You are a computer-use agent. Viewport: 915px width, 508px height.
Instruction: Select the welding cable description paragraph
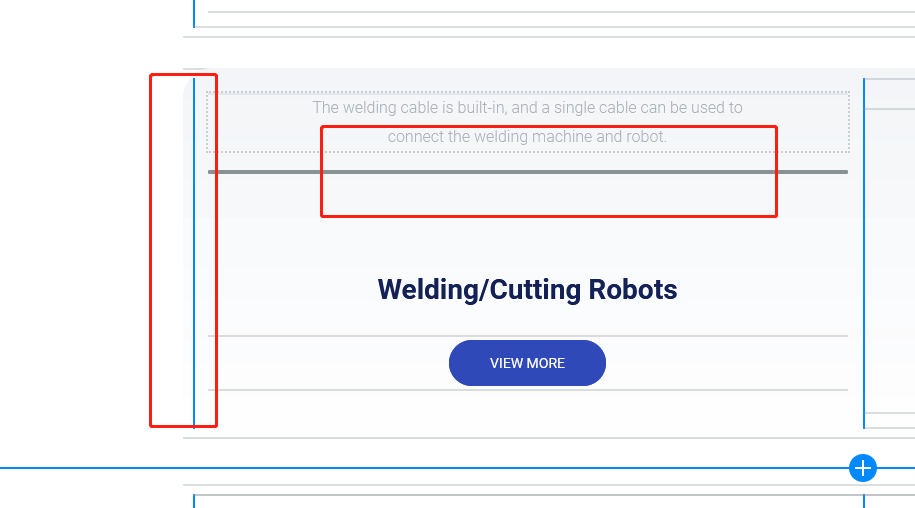527,121
